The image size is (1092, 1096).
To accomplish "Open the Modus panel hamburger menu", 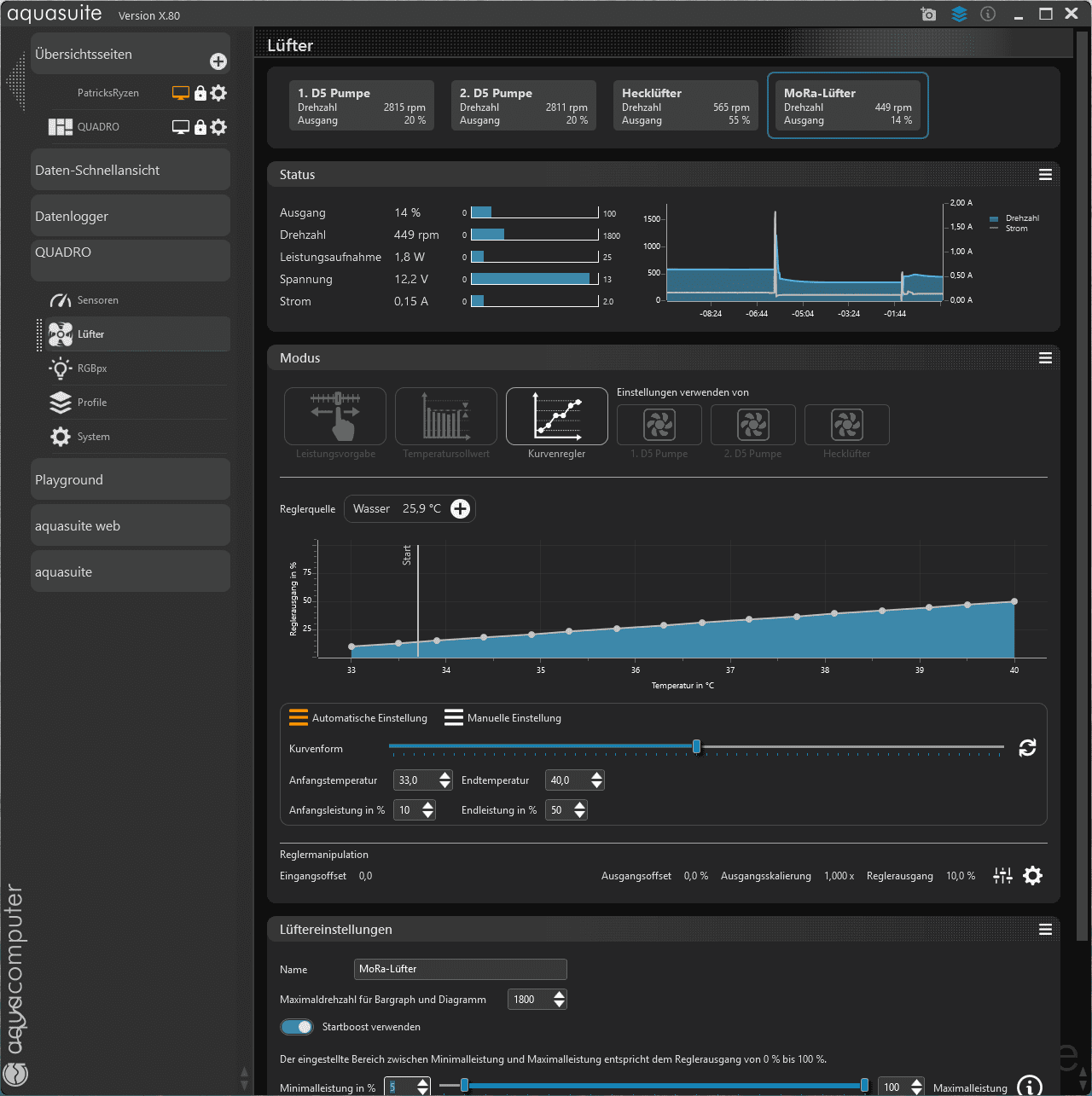I will point(1045,358).
